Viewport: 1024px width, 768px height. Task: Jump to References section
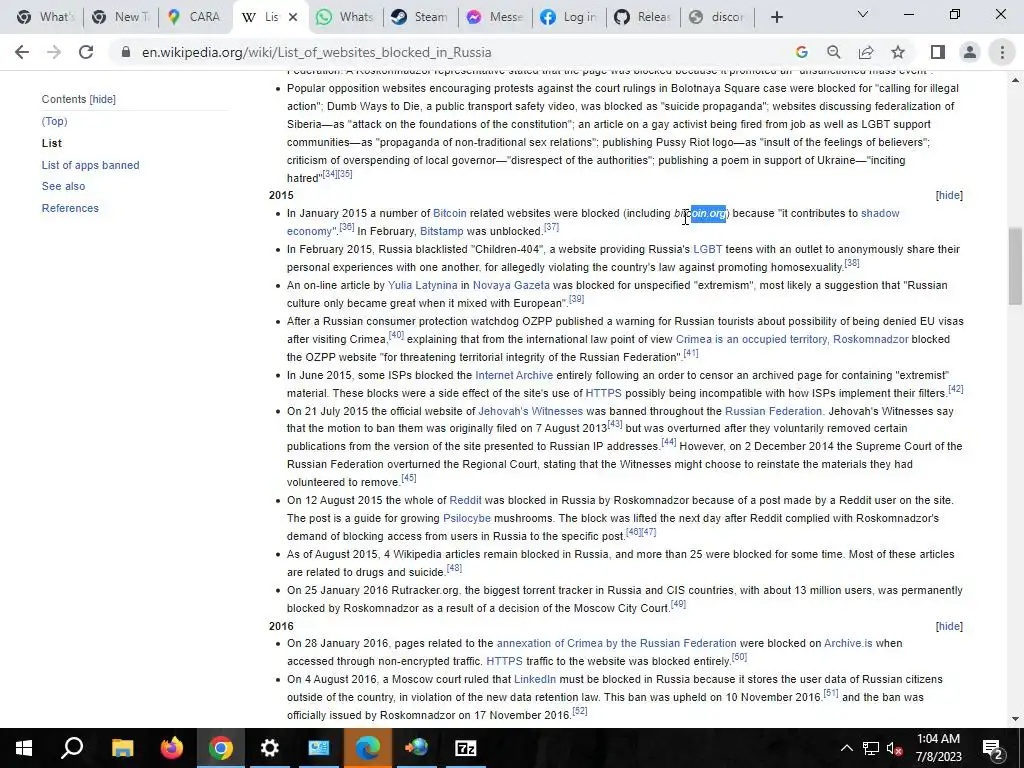tap(70, 208)
